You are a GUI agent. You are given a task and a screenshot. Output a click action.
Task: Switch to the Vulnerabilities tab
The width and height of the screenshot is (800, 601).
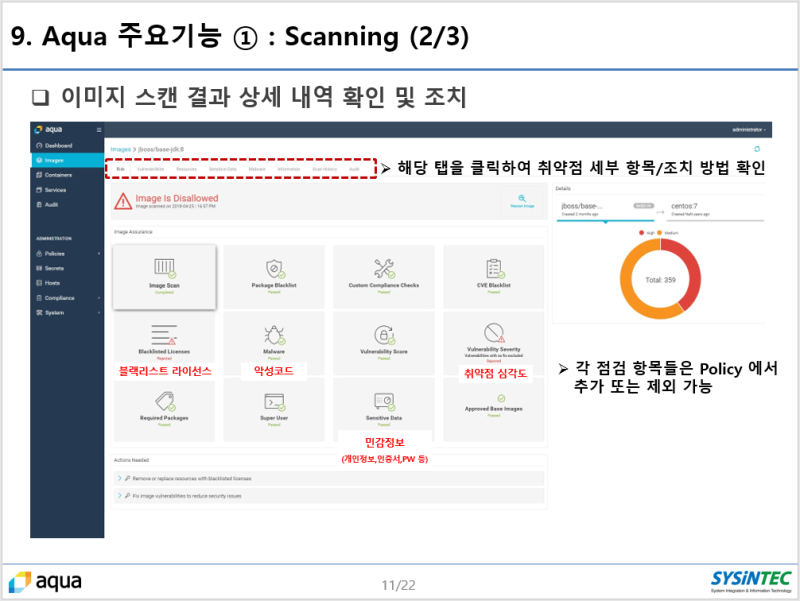(149, 168)
